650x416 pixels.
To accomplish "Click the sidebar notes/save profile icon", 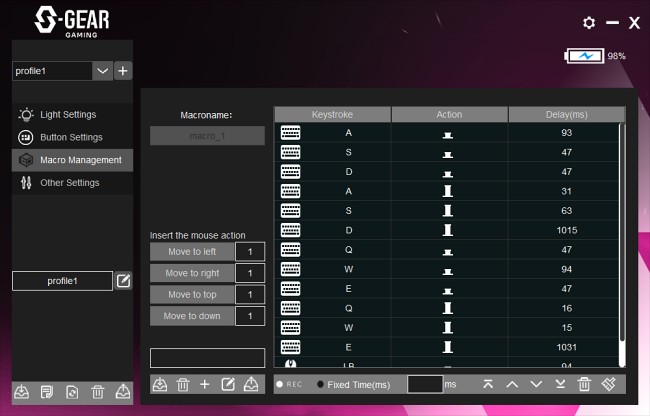I will [x=47, y=392].
